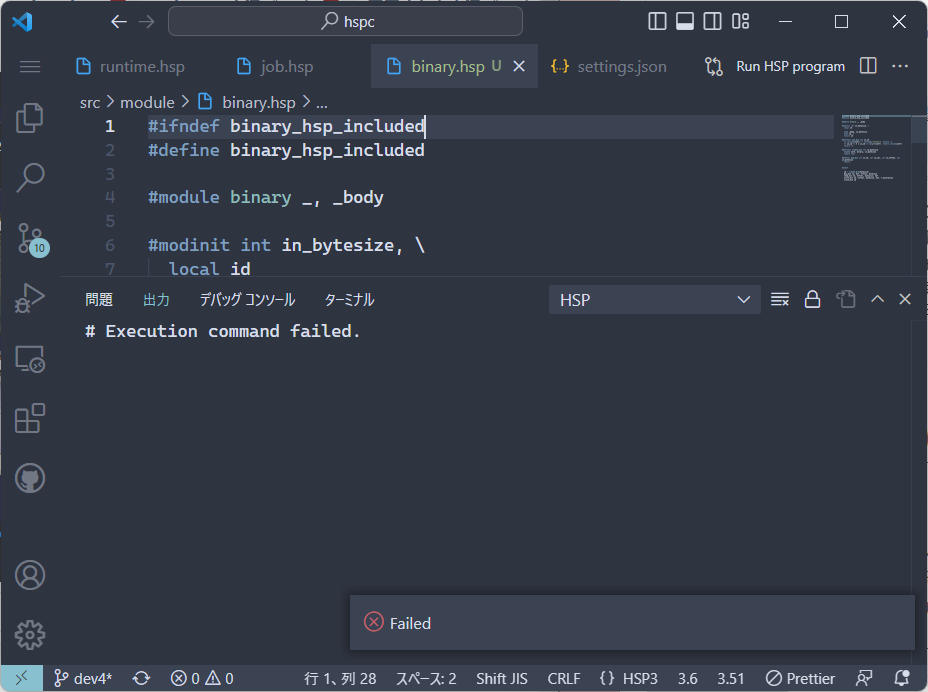The height and width of the screenshot is (692, 928).
Task: Click the red error icon in notification
Action: 373,622
